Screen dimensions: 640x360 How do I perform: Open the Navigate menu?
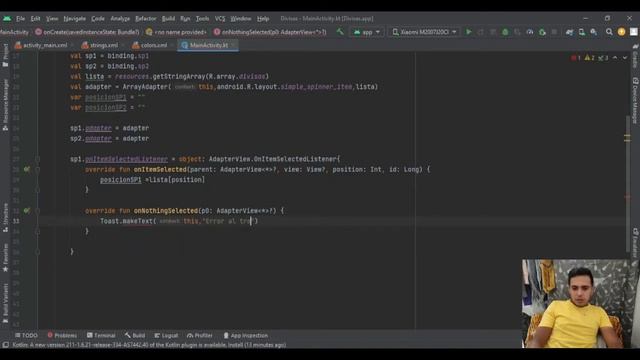pyautogui.click(x=74, y=18)
